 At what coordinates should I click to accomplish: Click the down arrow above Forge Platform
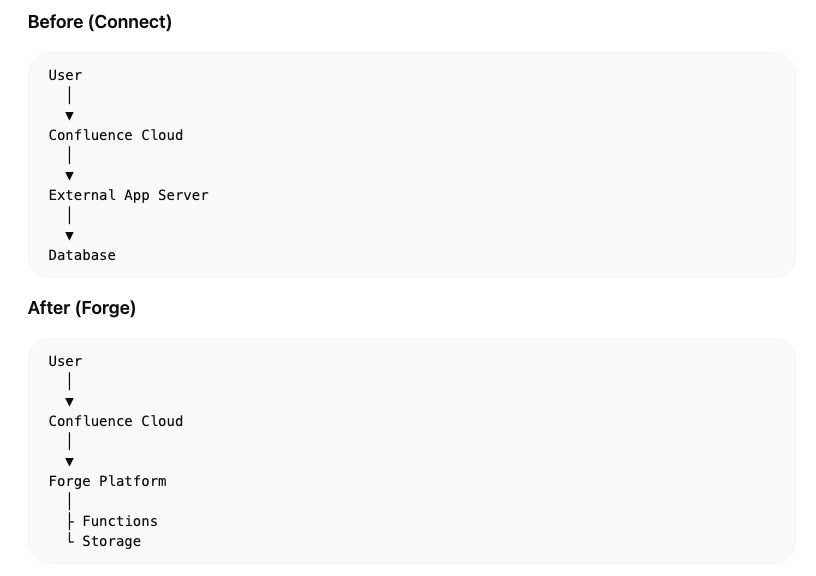click(x=69, y=462)
